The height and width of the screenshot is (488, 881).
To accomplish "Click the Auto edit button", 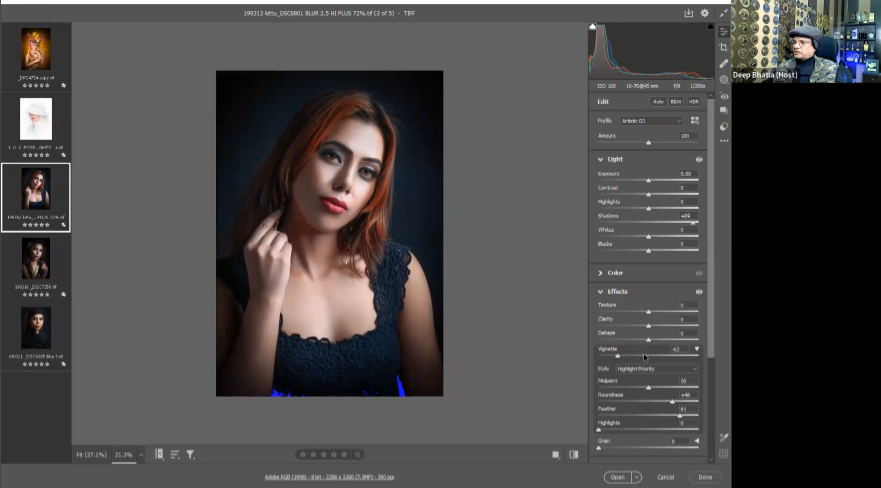I will [x=658, y=102].
